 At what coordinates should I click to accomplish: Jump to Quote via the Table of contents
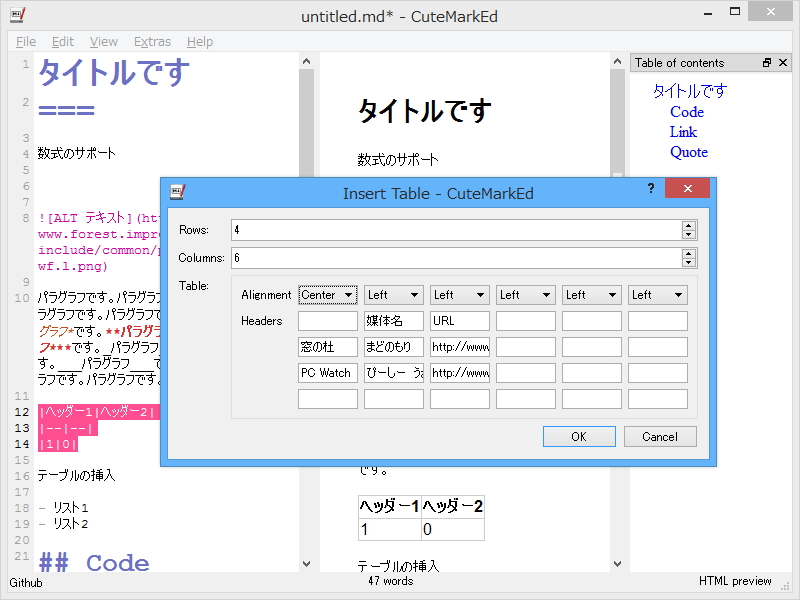click(x=689, y=151)
